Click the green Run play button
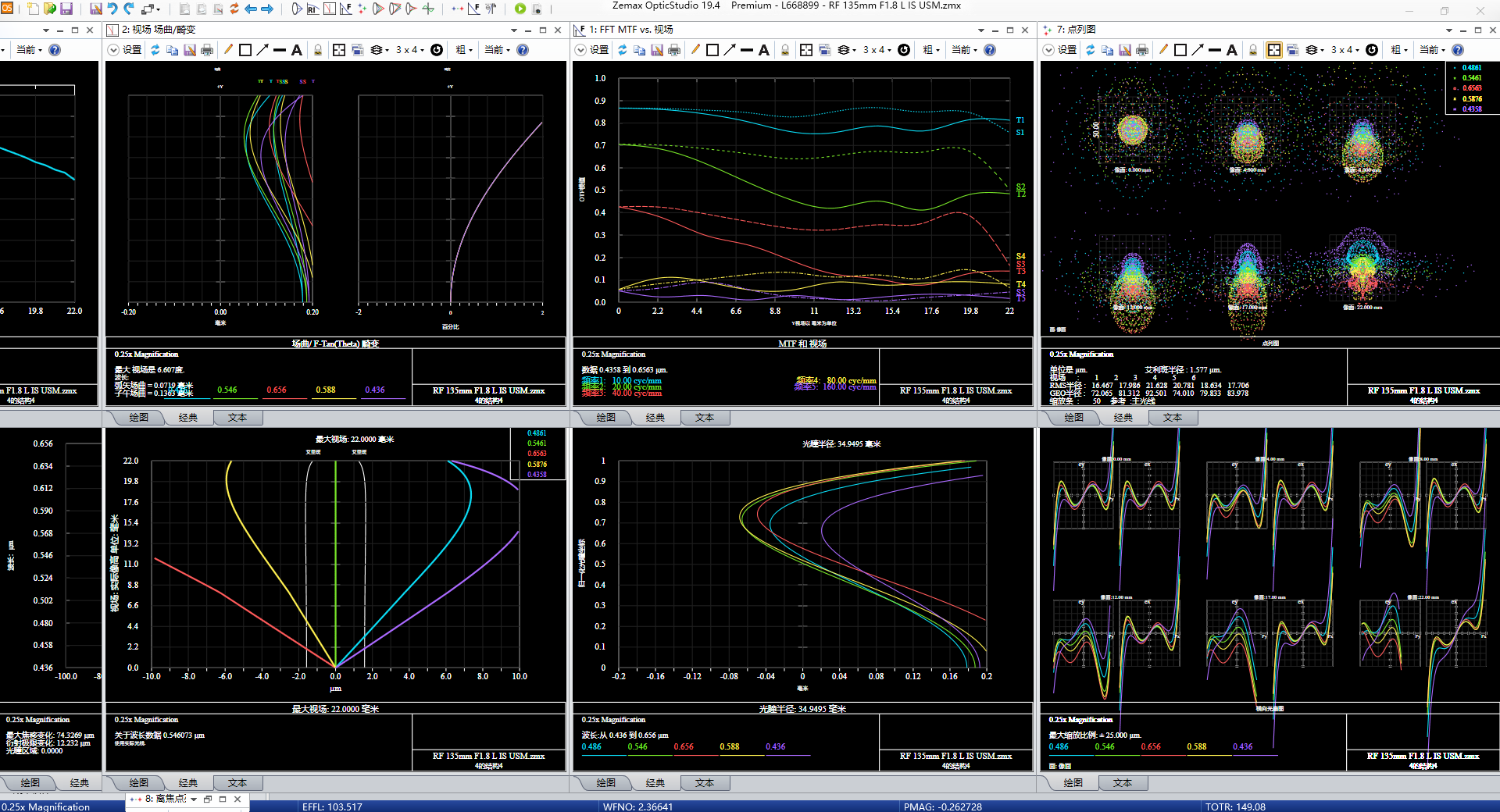Screen dimensions: 1500x812 [x=520, y=9]
